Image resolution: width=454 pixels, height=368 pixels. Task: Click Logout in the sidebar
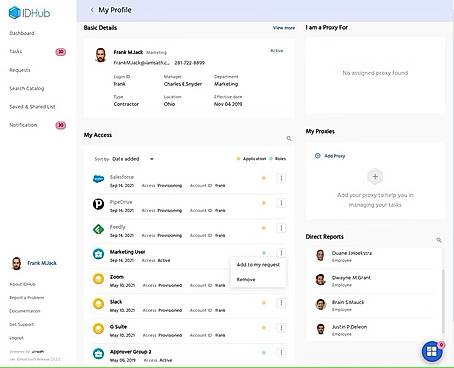16,338
